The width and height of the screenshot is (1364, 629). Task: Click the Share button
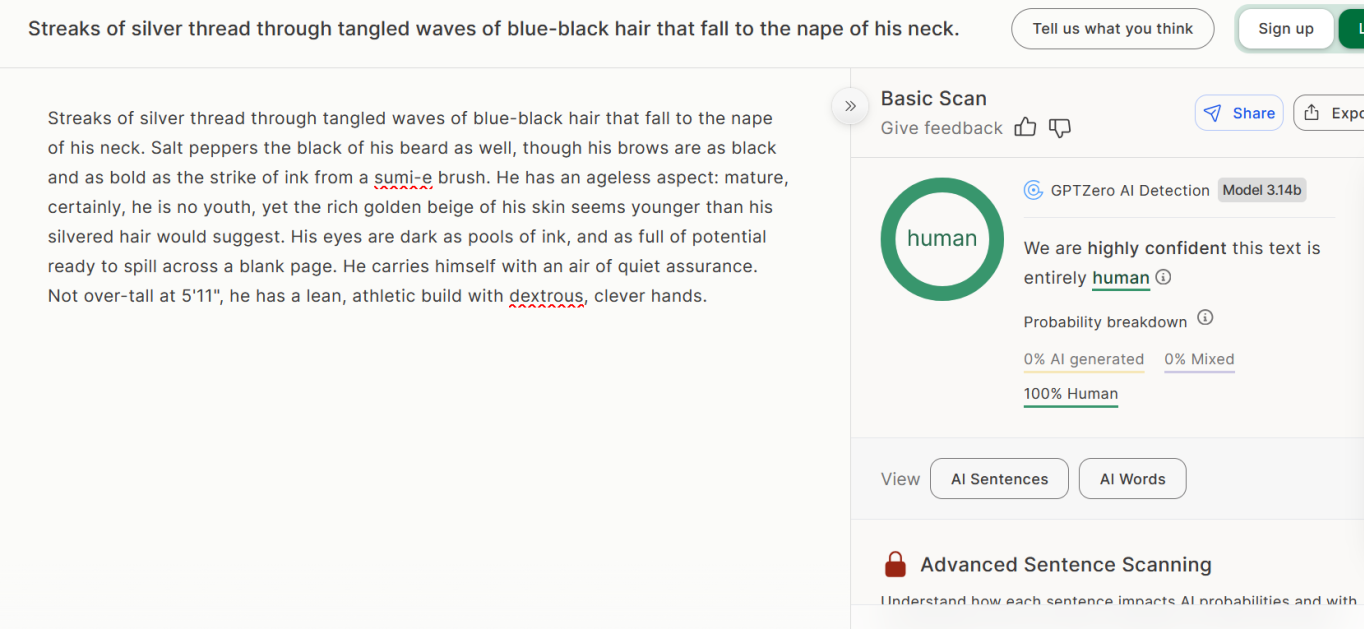[1239, 113]
